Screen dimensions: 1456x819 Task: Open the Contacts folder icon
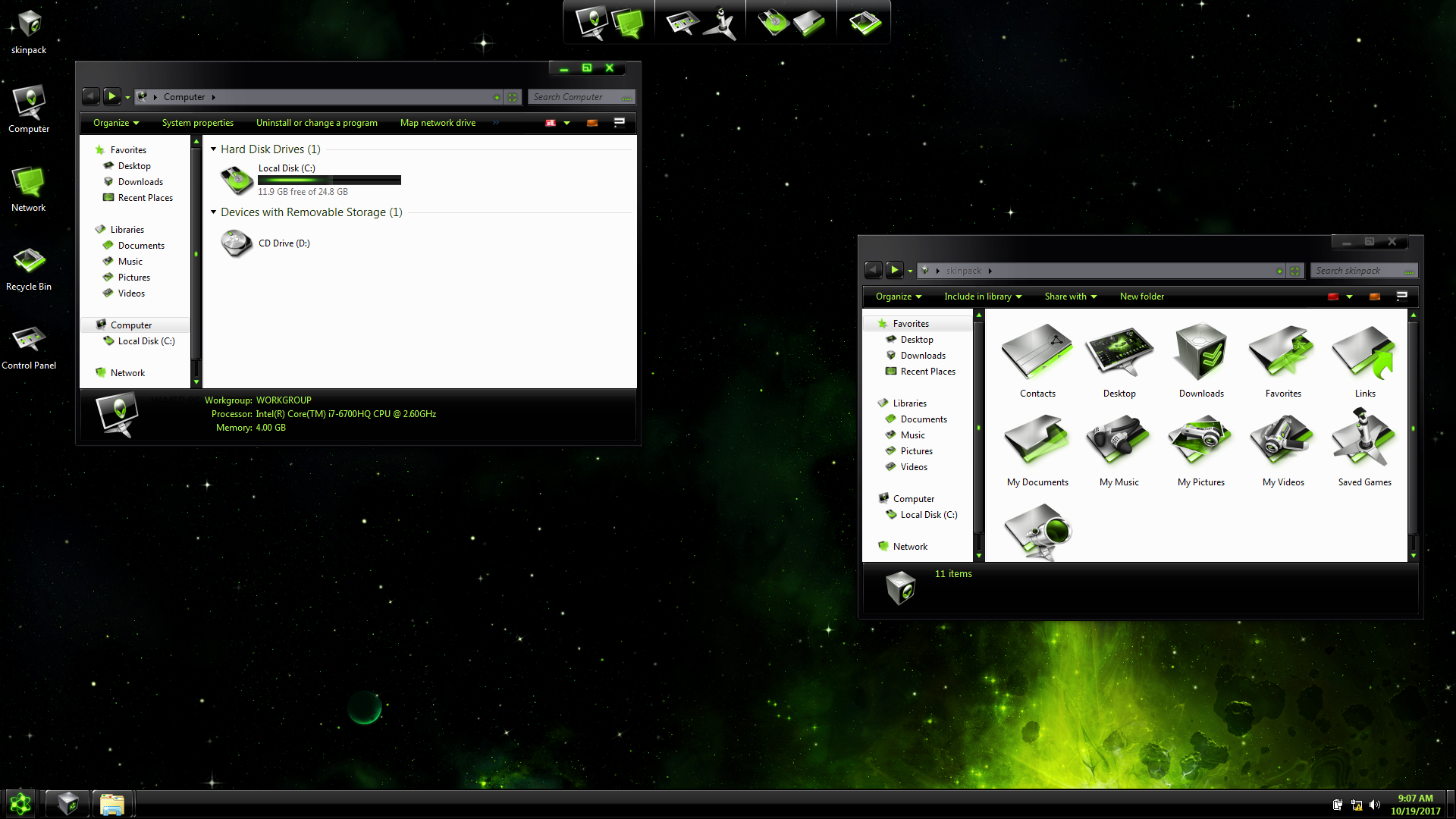[1037, 353]
